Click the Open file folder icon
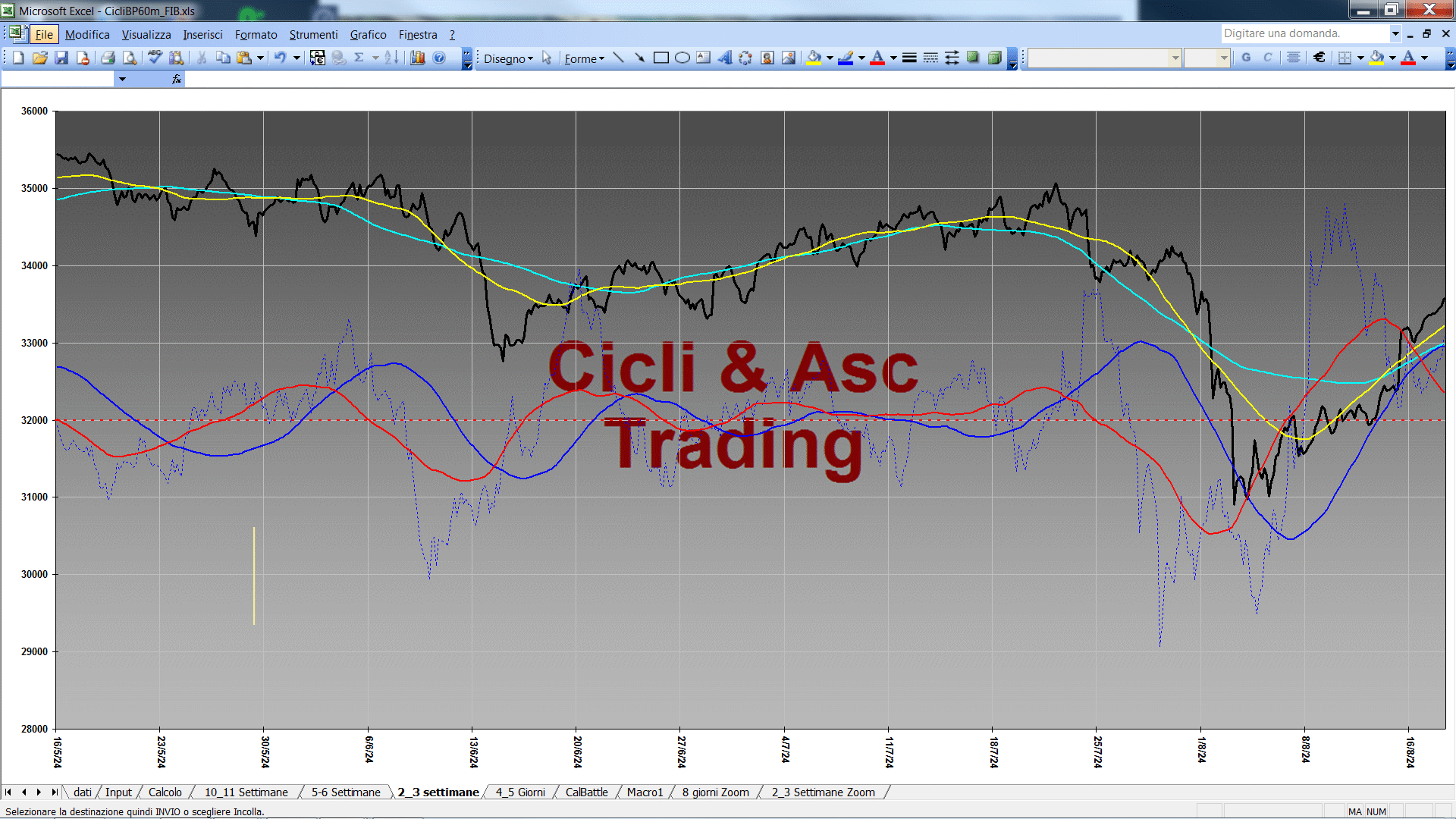This screenshot has width=1456, height=819. coord(40,58)
